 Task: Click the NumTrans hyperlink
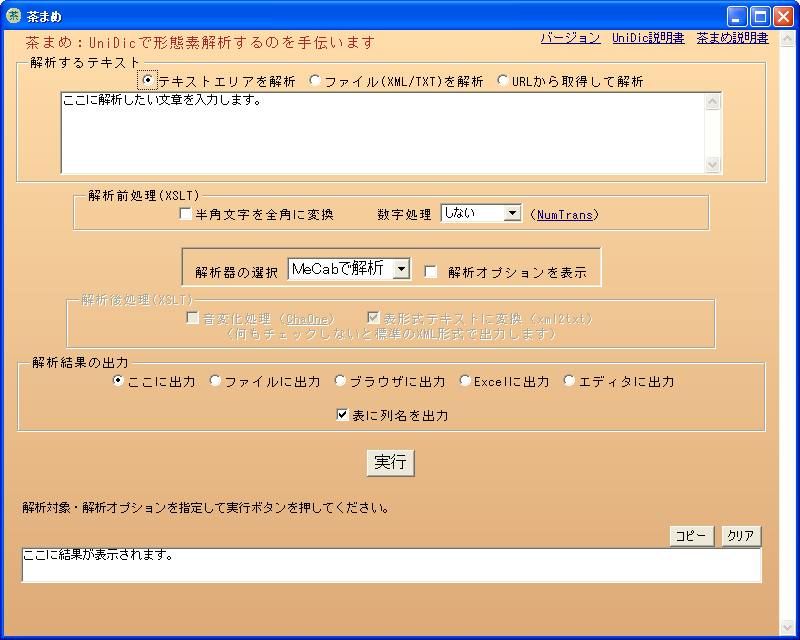pos(564,214)
